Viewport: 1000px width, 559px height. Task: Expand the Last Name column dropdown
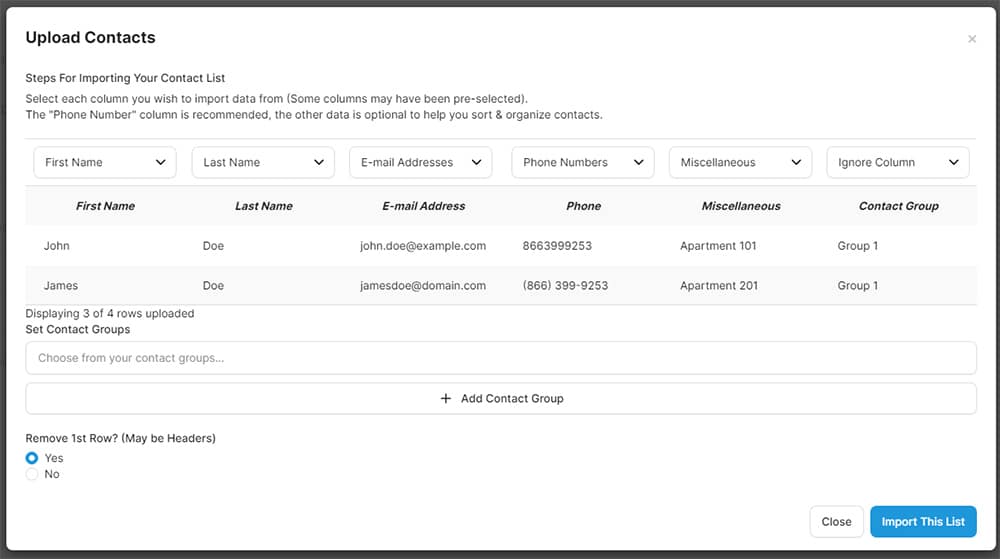(263, 162)
